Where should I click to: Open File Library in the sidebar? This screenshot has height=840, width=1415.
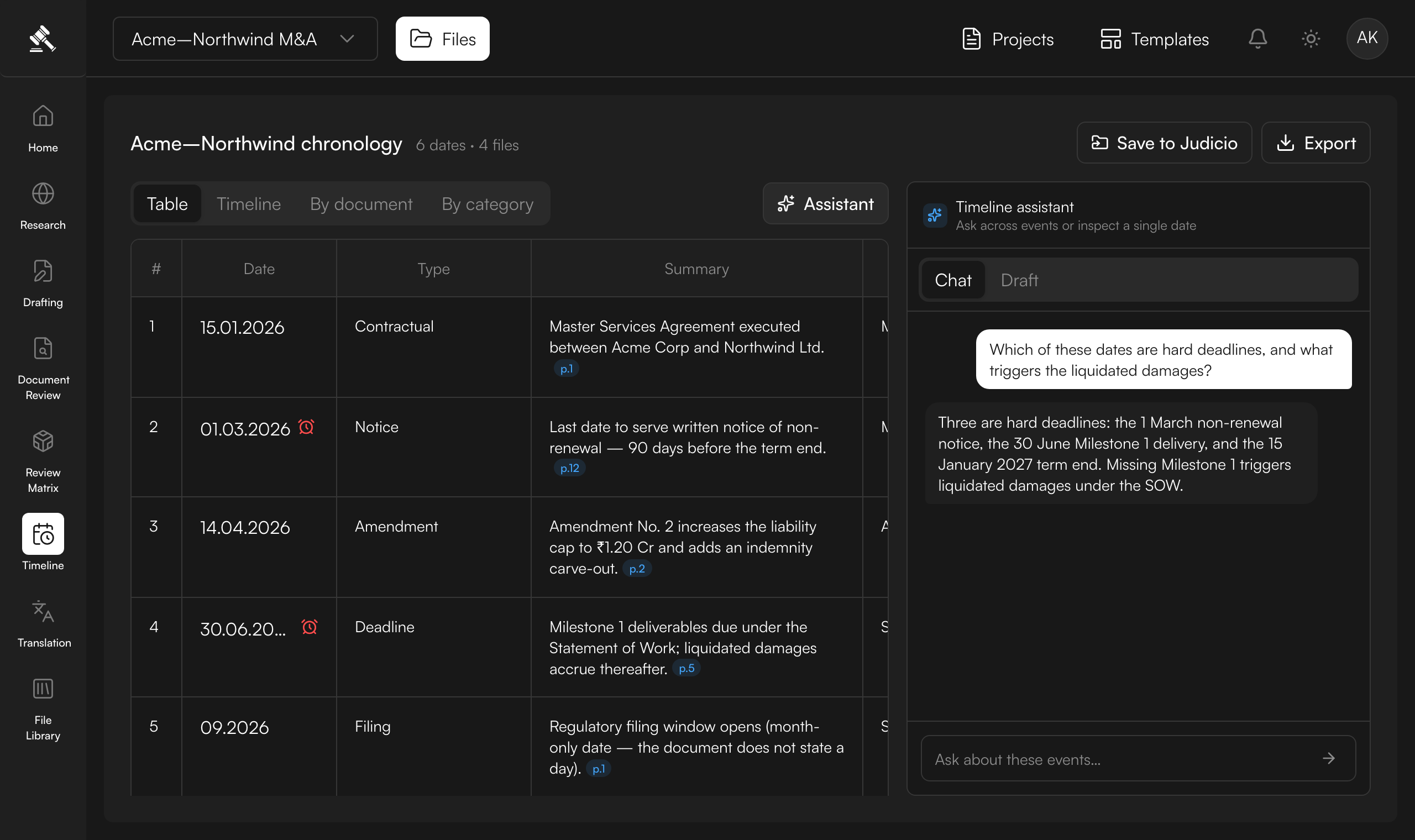click(x=43, y=709)
